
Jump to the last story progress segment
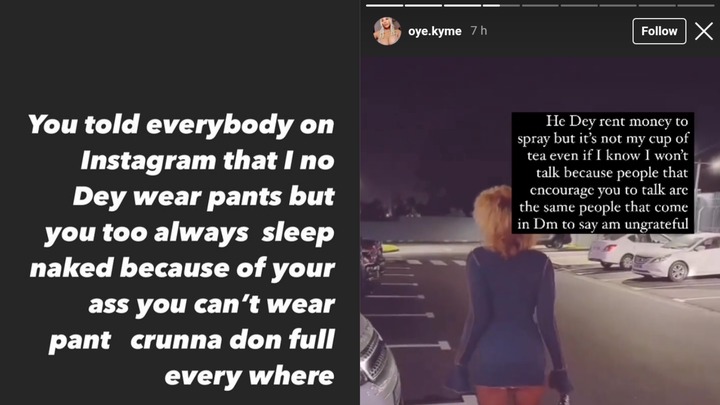point(696,6)
